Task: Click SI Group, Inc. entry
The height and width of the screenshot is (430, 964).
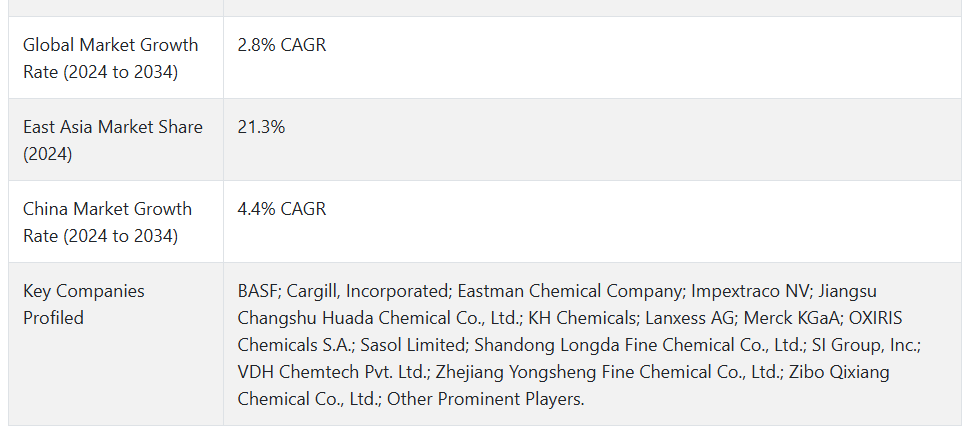Action: pos(865,344)
